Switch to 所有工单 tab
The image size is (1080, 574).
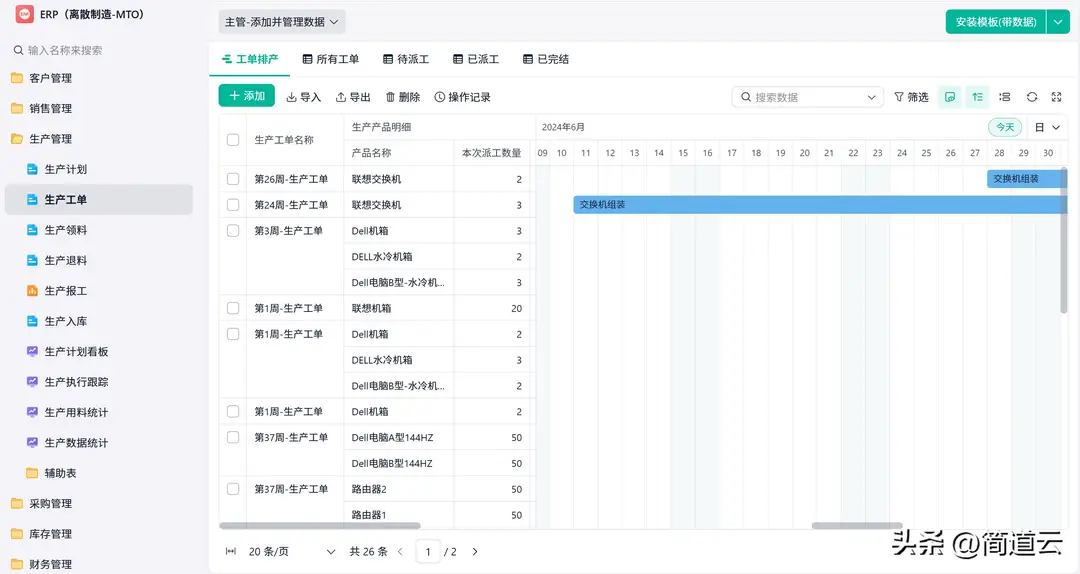click(x=331, y=59)
